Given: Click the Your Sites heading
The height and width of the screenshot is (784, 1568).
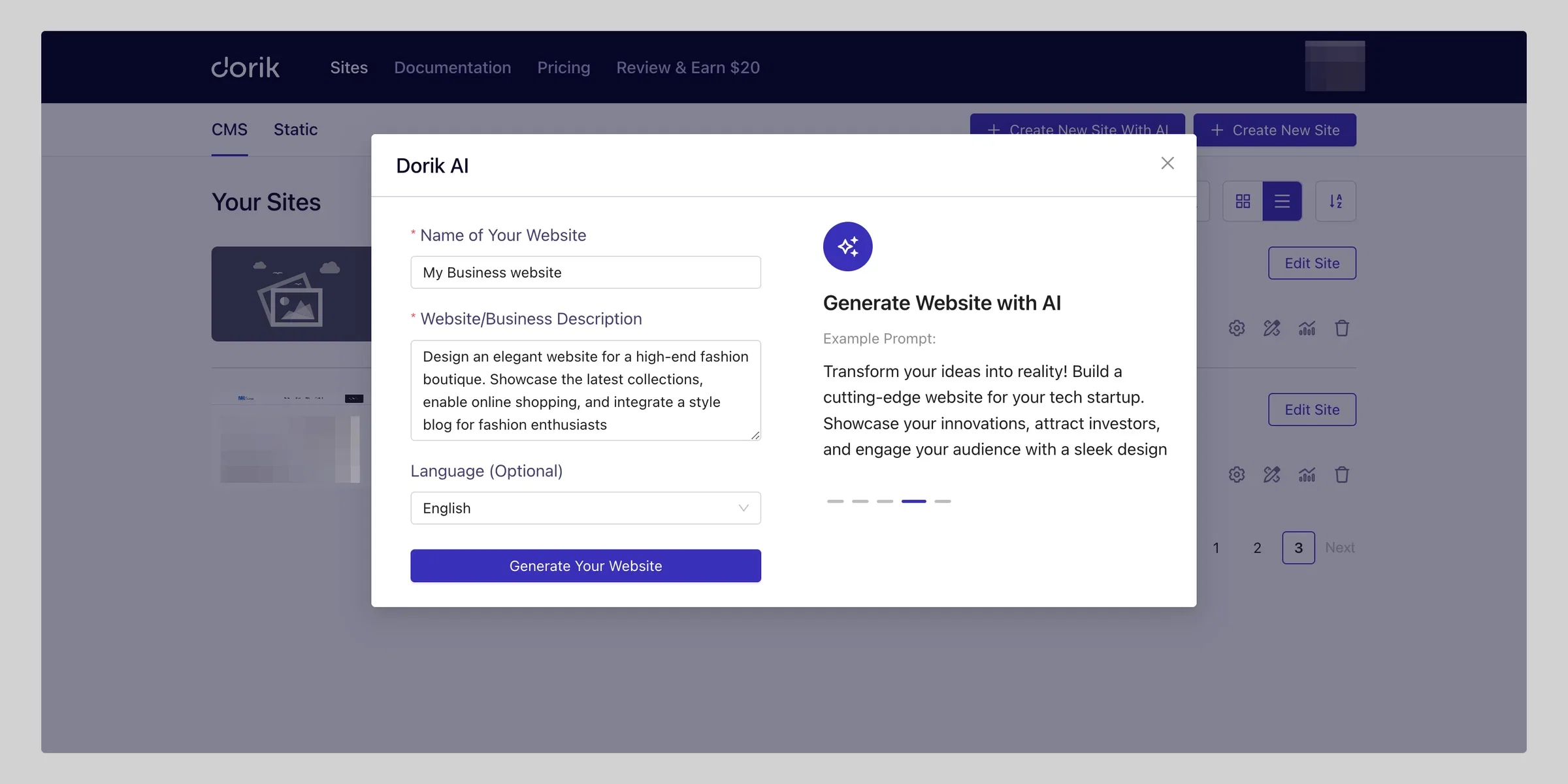Looking at the screenshot, I should pos(266,203).
